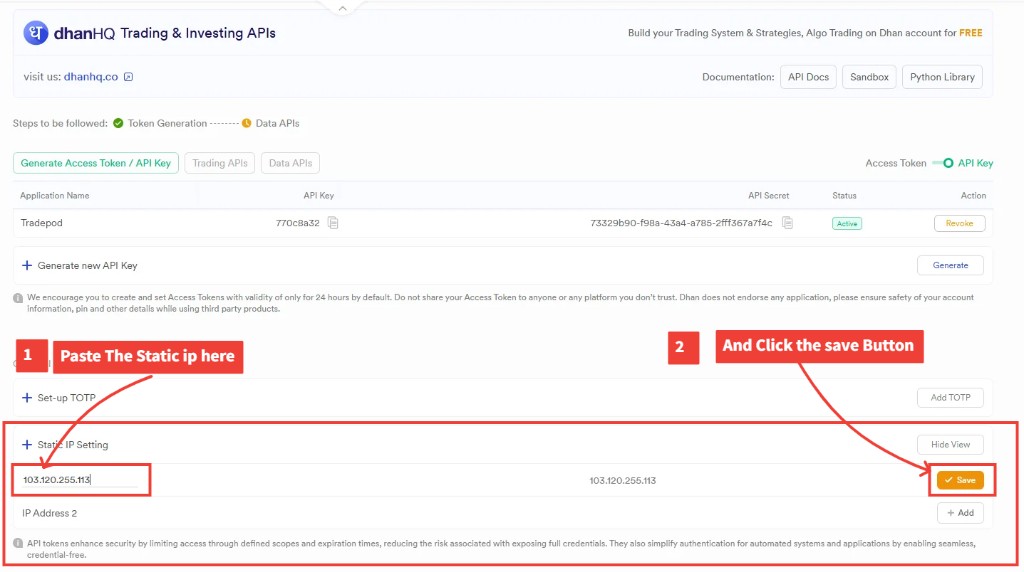Viewport: 1024px width, 572px height.
Task: Switch to the Trading APIs tab
Action: [x=219, y=163]
